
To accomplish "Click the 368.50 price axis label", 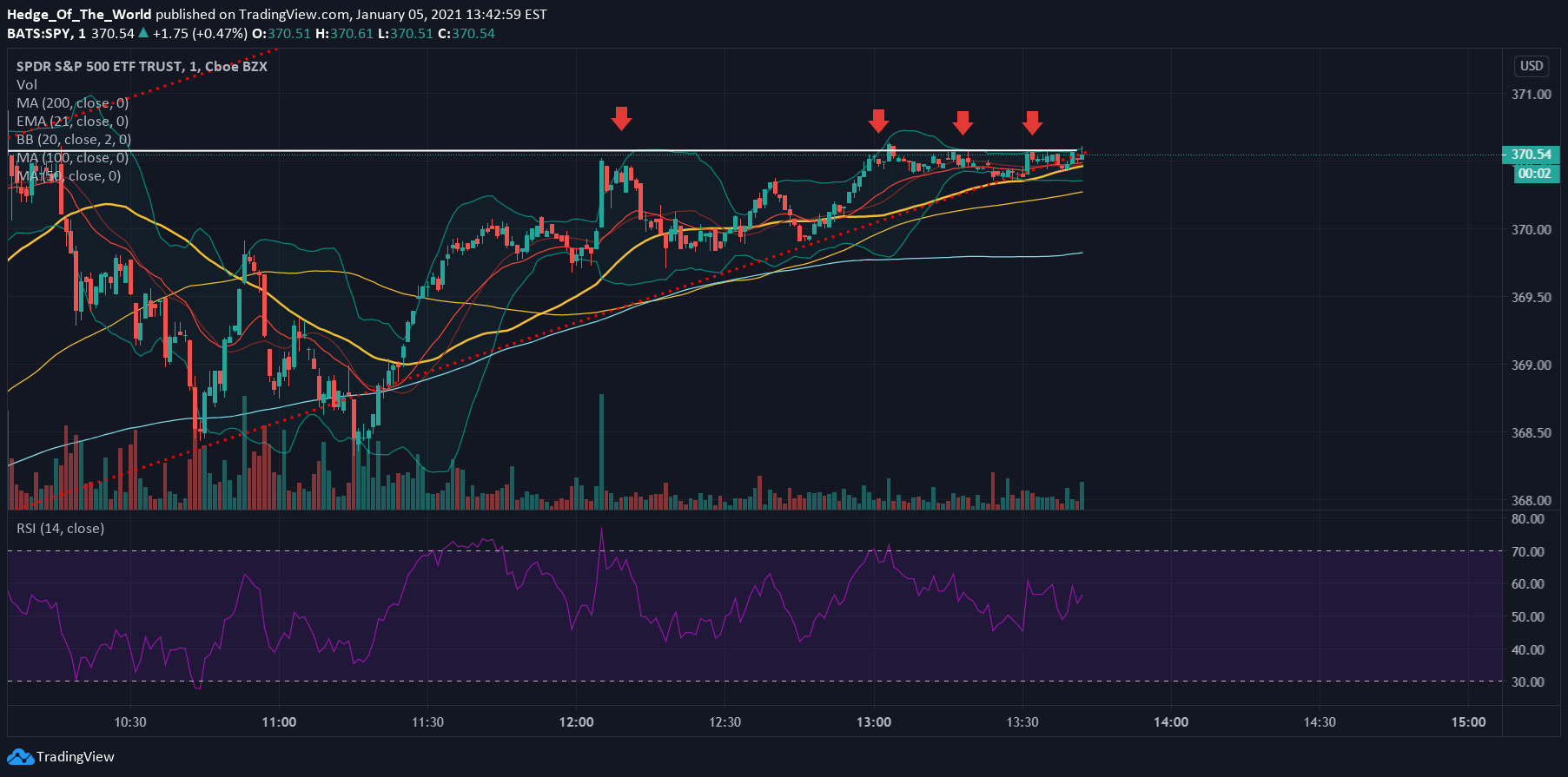I will tap(1531, 432).
